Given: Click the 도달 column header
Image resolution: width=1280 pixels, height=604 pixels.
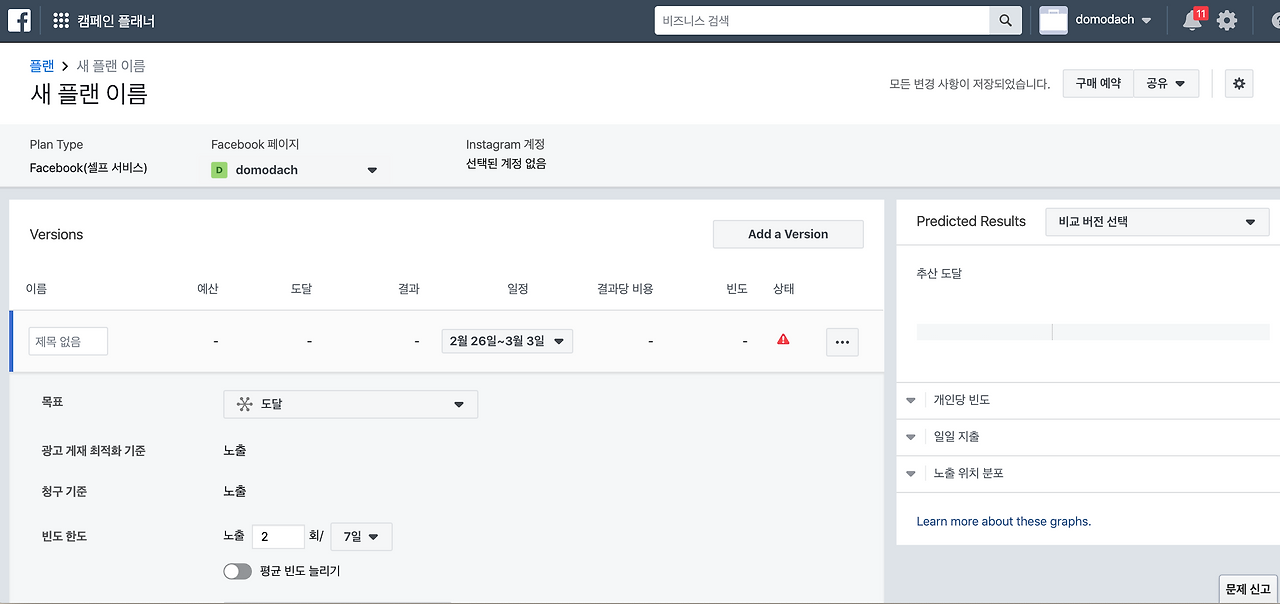Looking at the screenshot, I should point(302,289).
